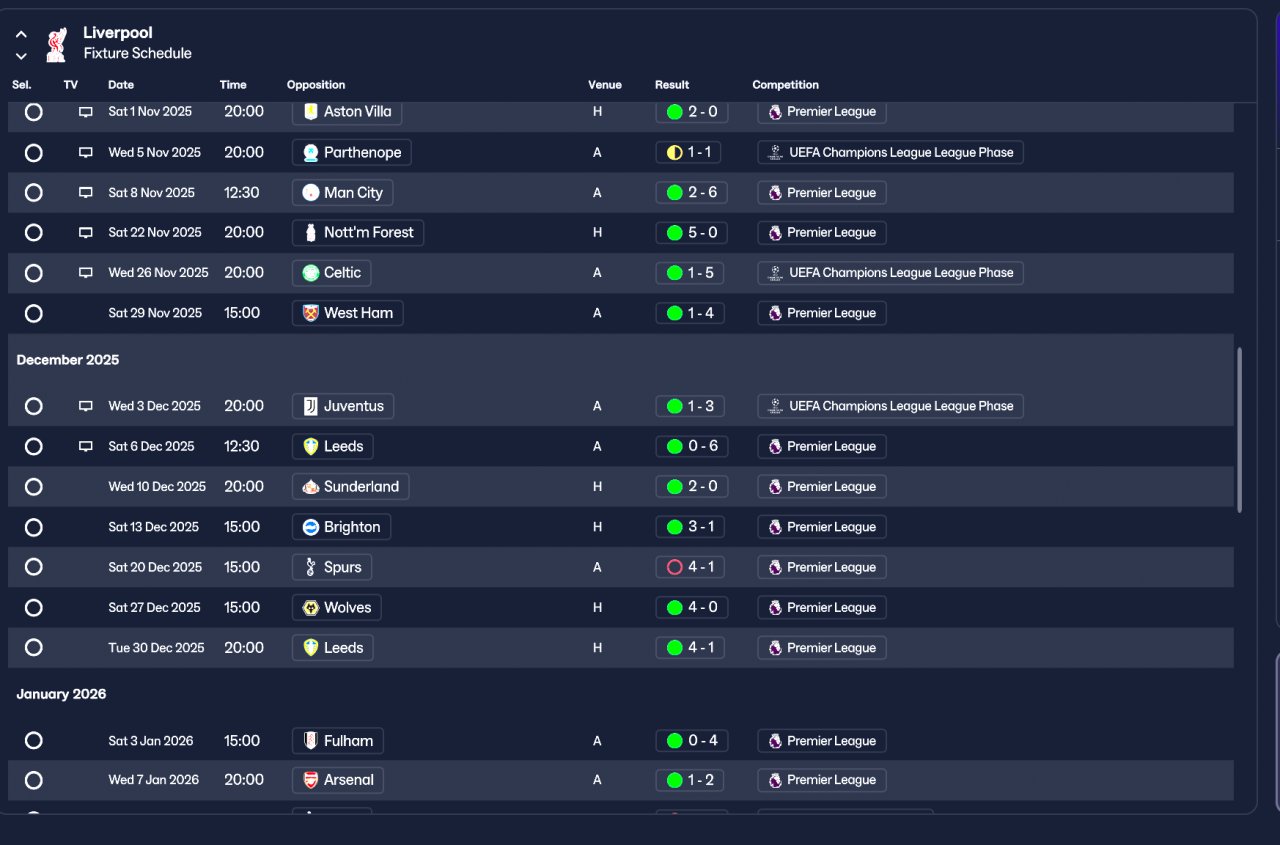Sort by the Result column header
Screen dimensions: 1280x845
pyautogui.click(x=672, y=85)
